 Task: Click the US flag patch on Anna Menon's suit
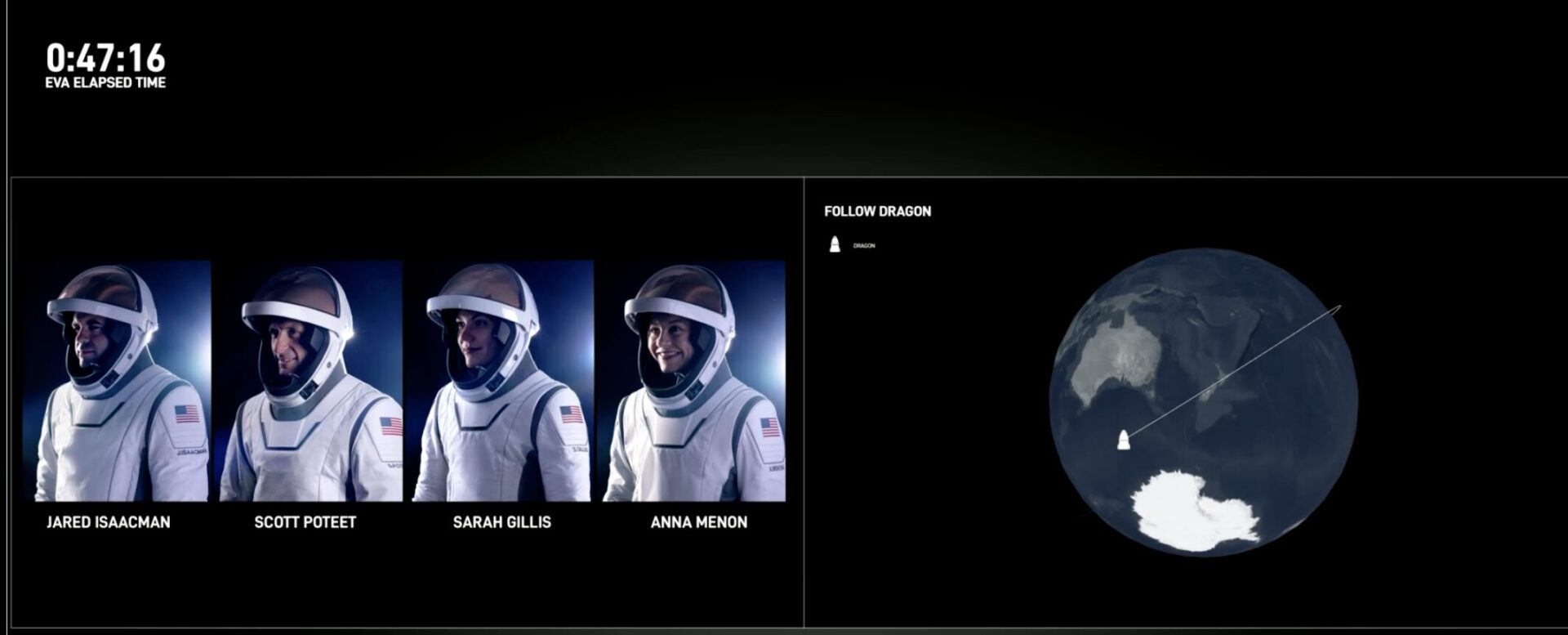[770, 427]
